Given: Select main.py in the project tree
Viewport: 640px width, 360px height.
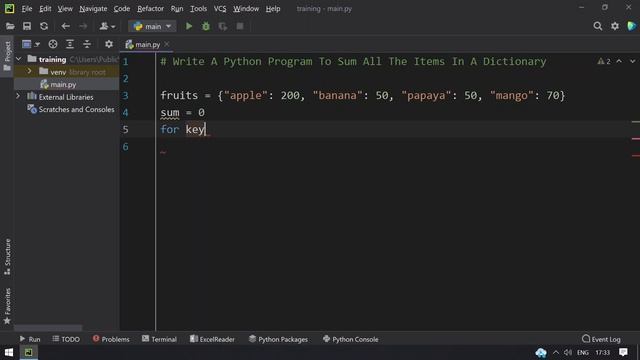Looking at the screenshot, I should pos(63,84).
